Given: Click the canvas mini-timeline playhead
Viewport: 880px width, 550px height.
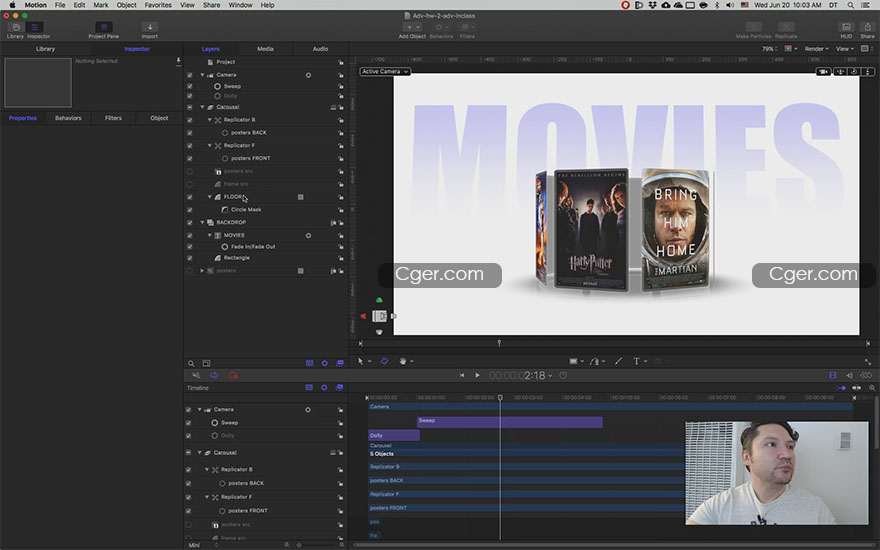Looking at the screenshot, I should coord(499,343).
